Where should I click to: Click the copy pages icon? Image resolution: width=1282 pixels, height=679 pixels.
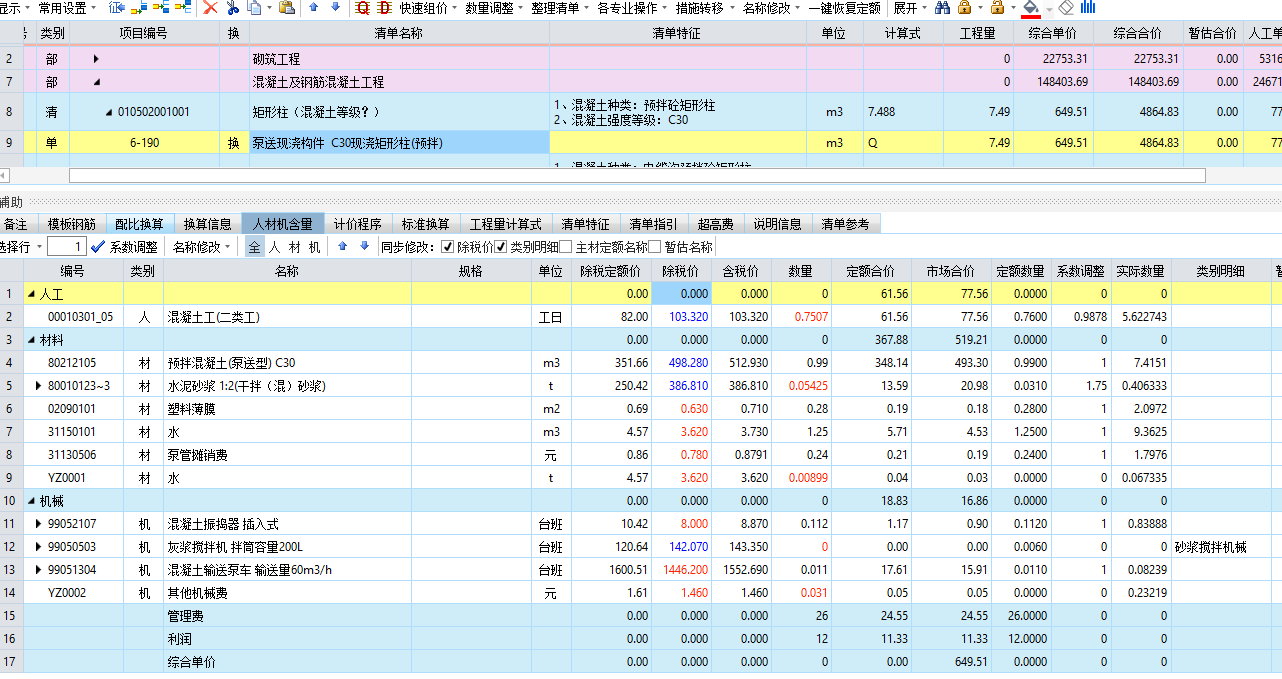tap(254, 8)
